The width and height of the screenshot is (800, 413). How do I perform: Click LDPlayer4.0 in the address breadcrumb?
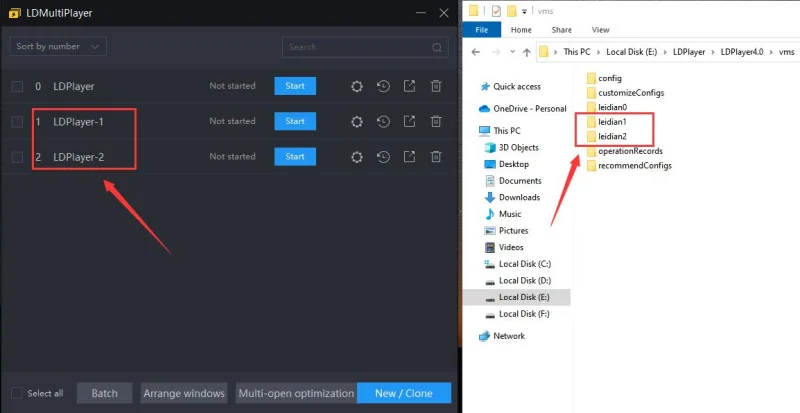point(742,52)
